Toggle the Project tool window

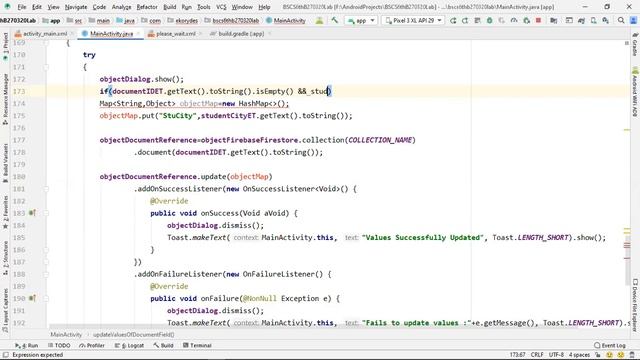(x=5, y=46)
